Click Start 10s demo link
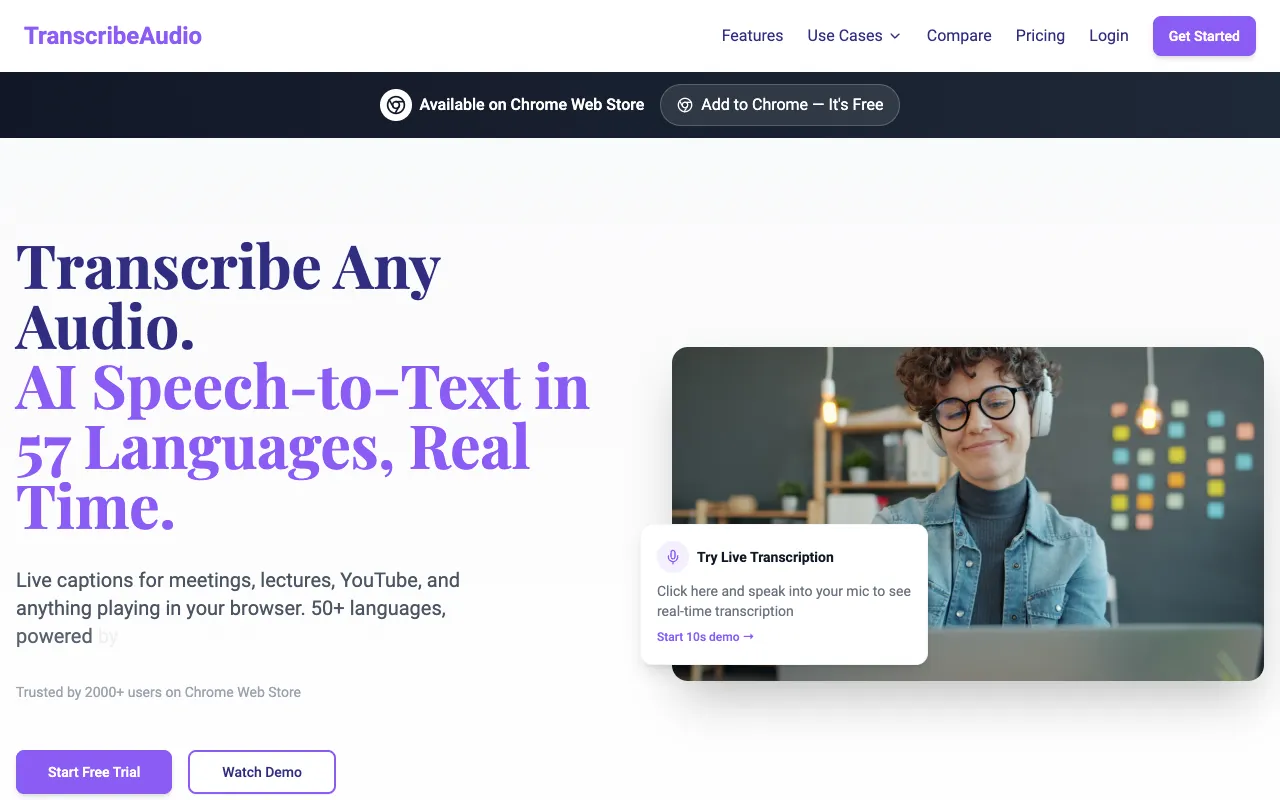This screenshot has height=800, width=1280. point(705,637)
